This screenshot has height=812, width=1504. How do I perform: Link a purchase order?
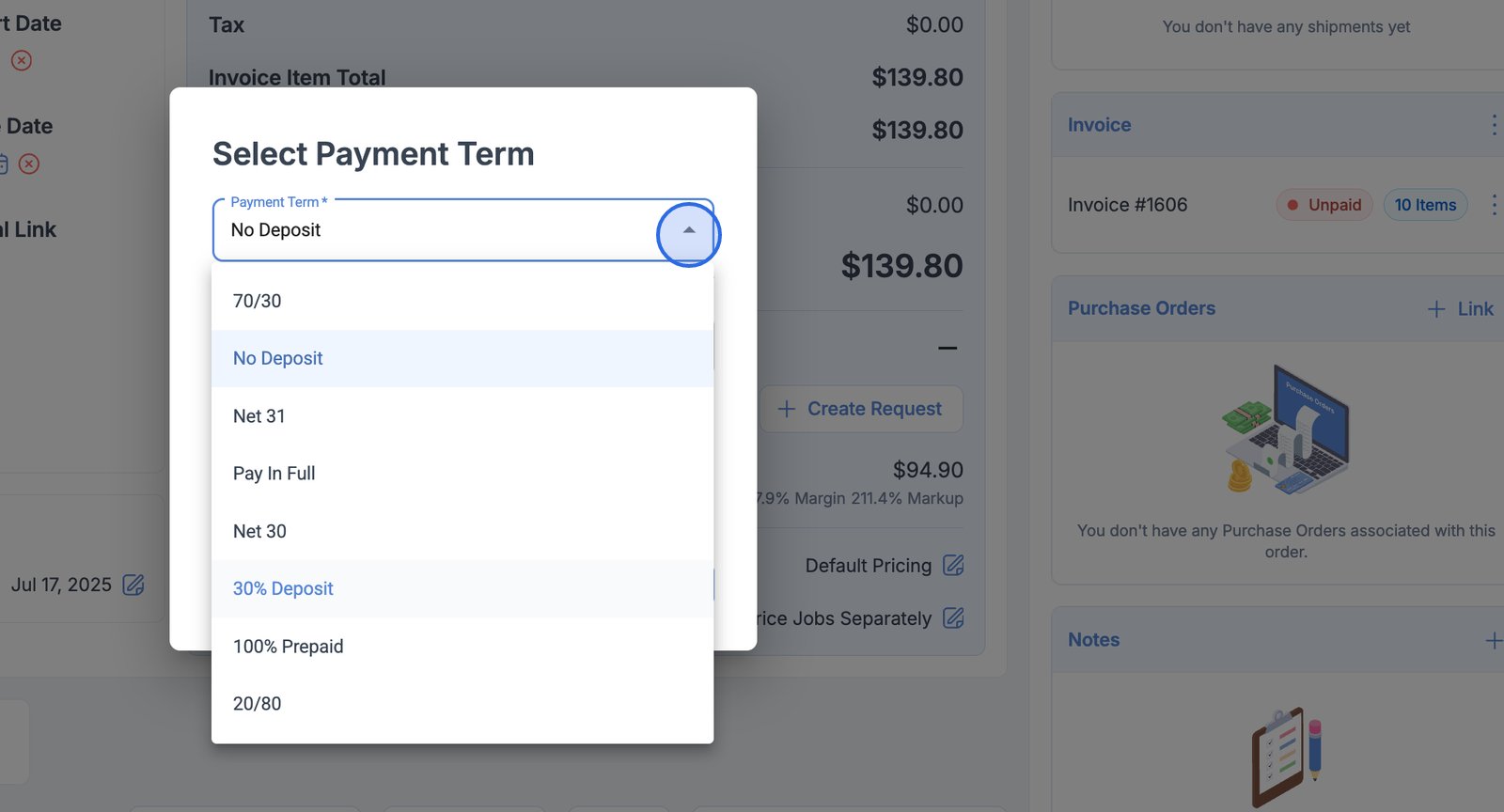click(x=1461, y=309)
